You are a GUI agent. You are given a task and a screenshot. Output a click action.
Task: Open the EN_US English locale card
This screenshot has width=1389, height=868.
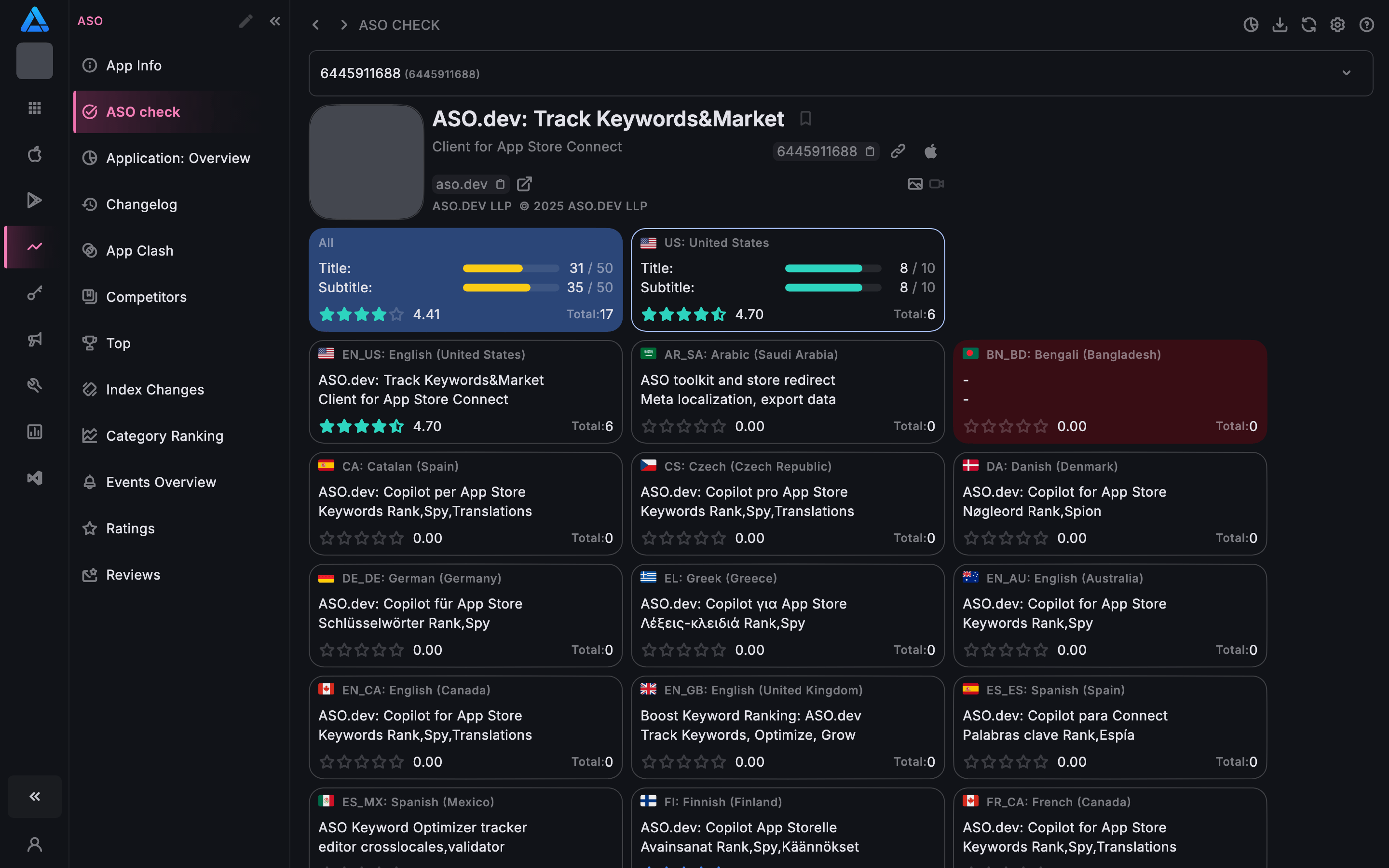click(x=465, y=392)
